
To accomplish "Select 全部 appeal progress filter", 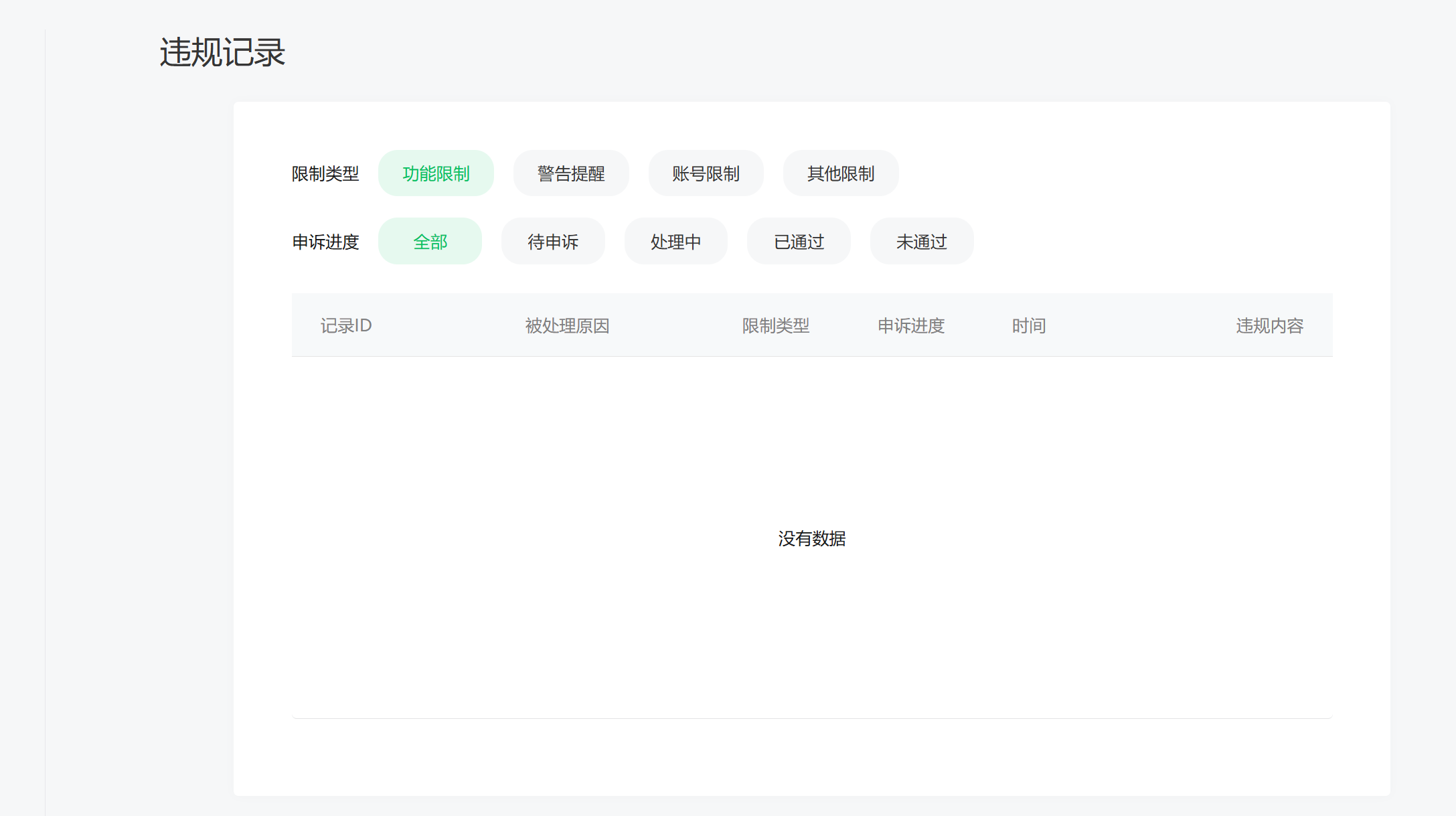I will pyautogui.click(x=430, y=242).
